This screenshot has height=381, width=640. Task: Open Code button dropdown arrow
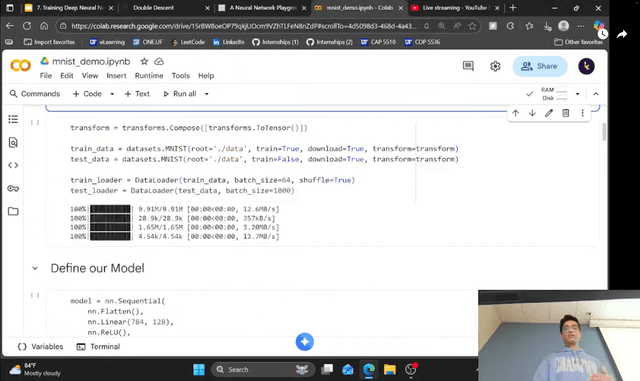coord(112,94)
